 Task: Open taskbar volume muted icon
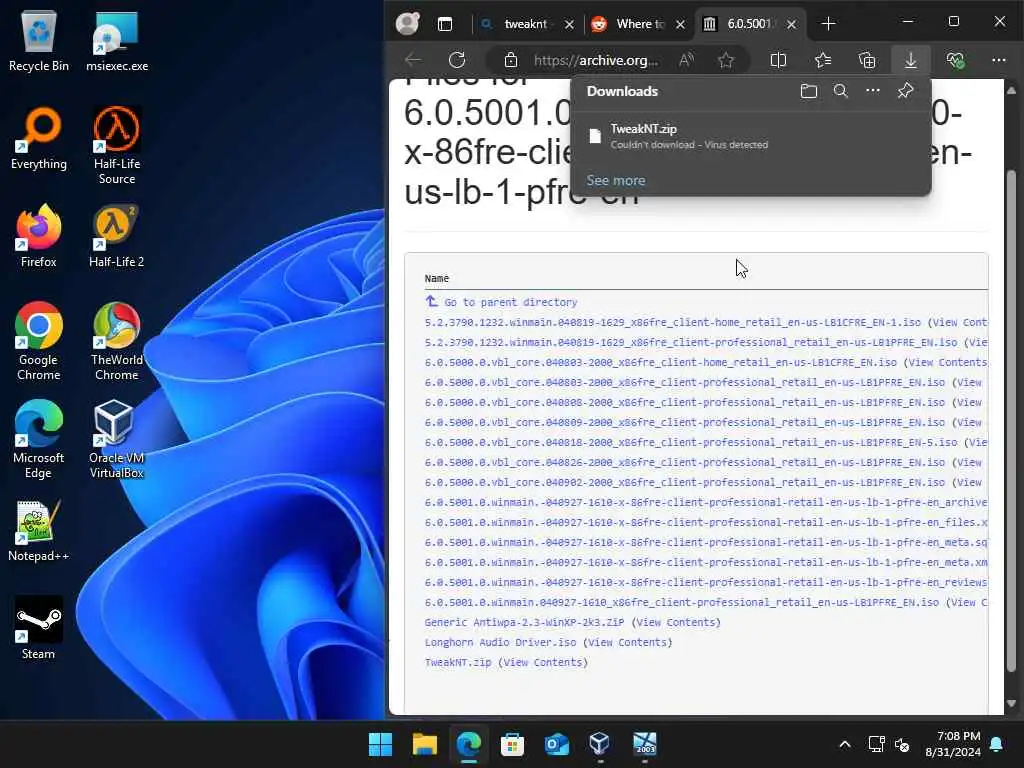(x=903, y=744)
